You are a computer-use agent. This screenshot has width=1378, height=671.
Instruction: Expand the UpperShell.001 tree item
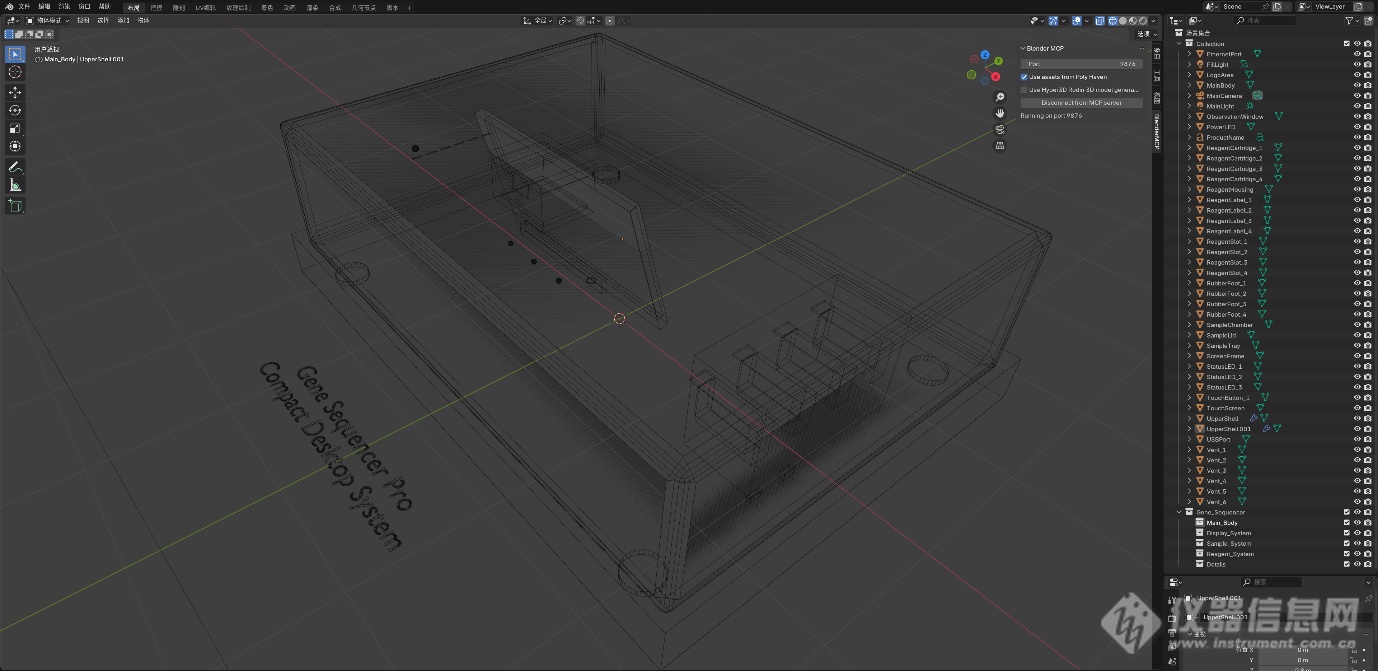[x=1189, y=428]
